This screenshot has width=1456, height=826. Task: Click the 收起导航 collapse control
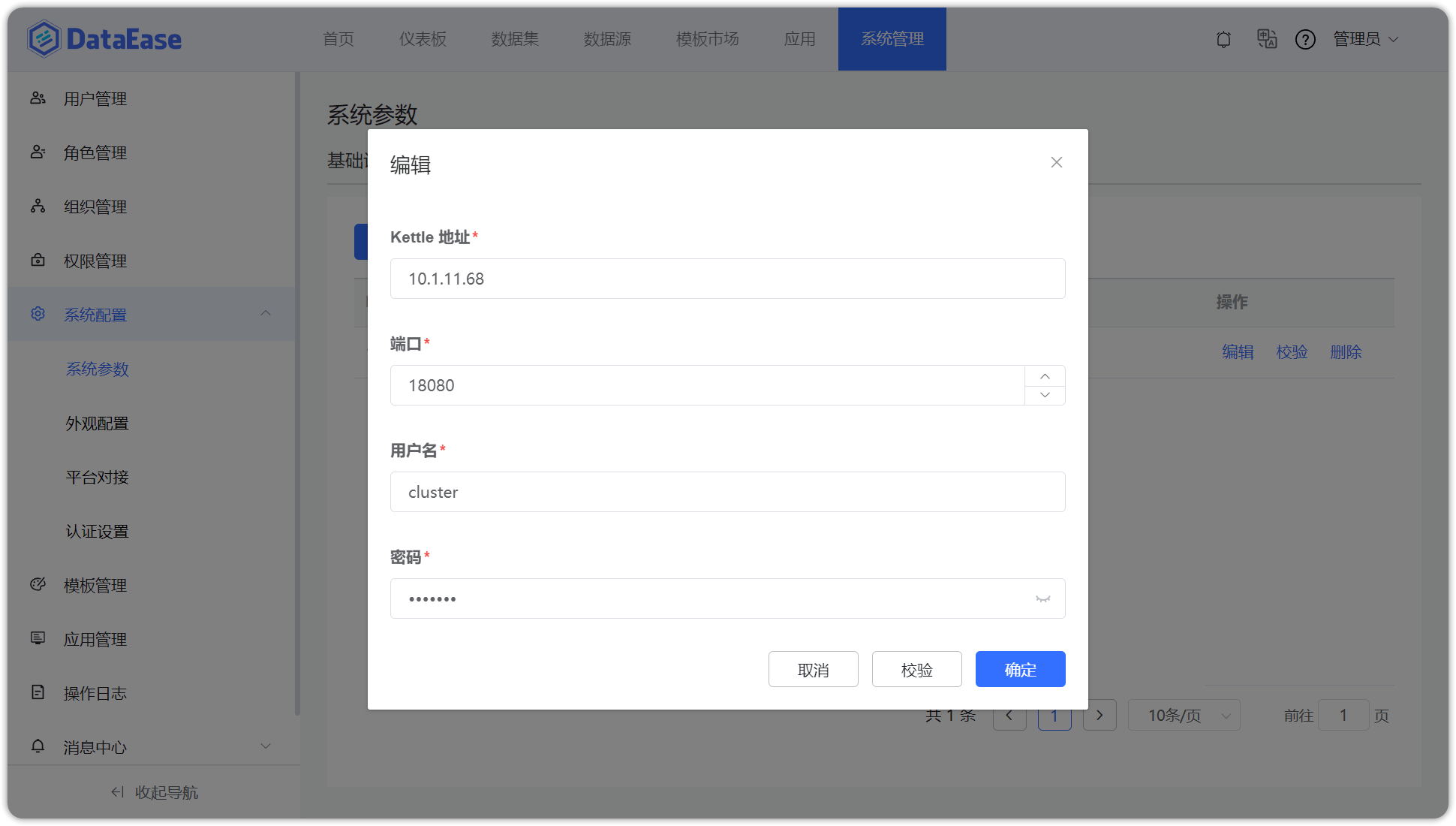[153, 791]
